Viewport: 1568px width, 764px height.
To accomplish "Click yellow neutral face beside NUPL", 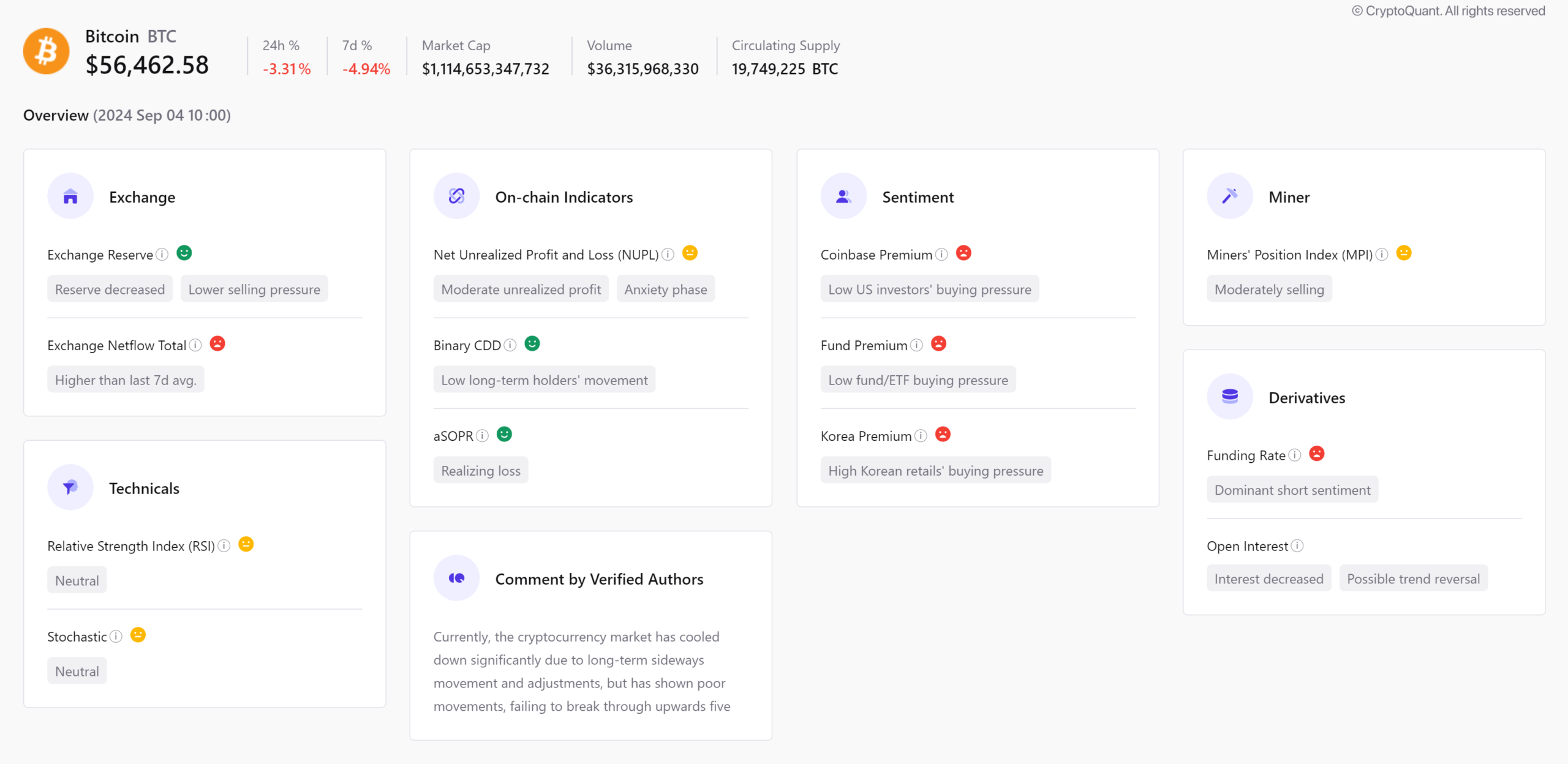I will [x=690, y=253].
